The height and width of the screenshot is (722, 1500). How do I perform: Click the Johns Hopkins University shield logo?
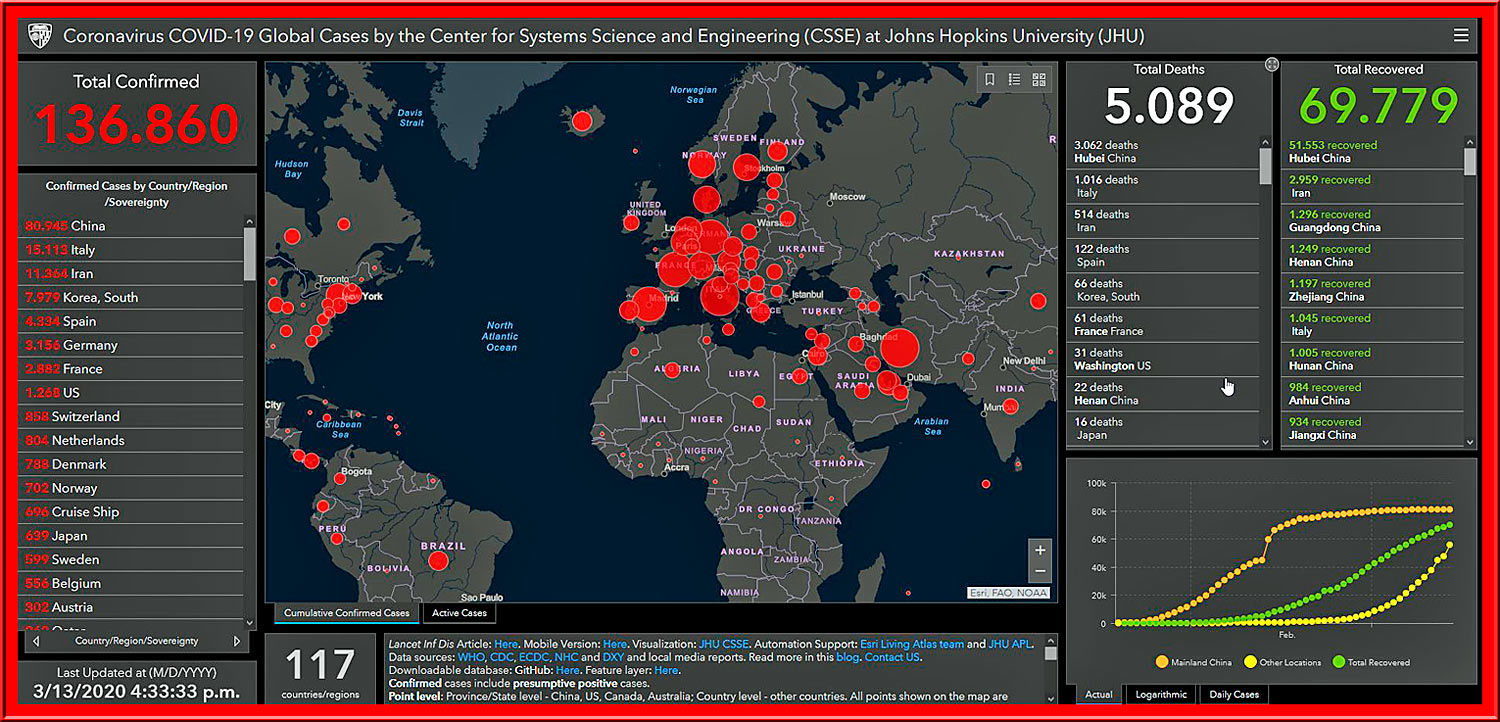click(39, 36)
